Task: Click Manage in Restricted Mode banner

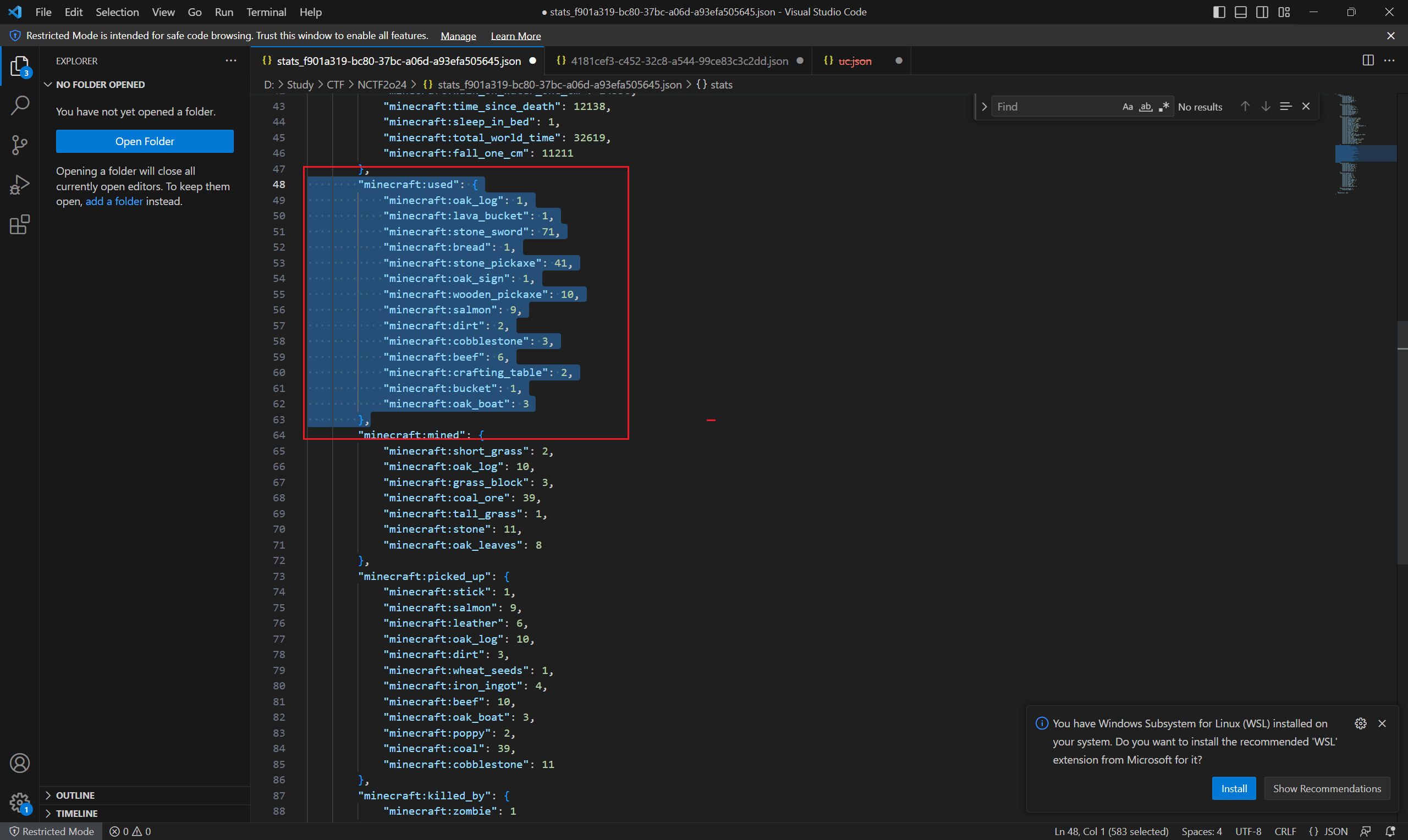Action: (458, 36)
